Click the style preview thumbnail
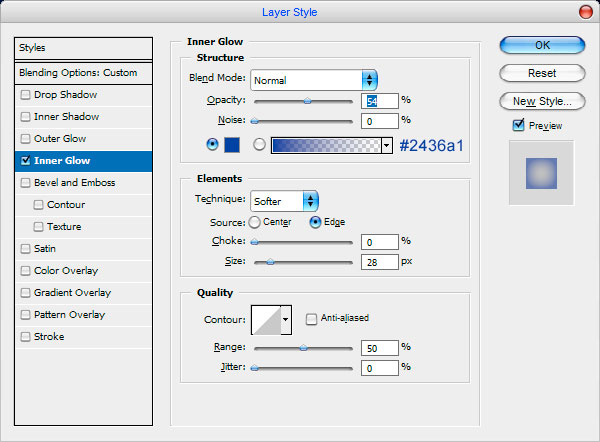Screen dimensions: 600x442 click(x=541, y=173)
